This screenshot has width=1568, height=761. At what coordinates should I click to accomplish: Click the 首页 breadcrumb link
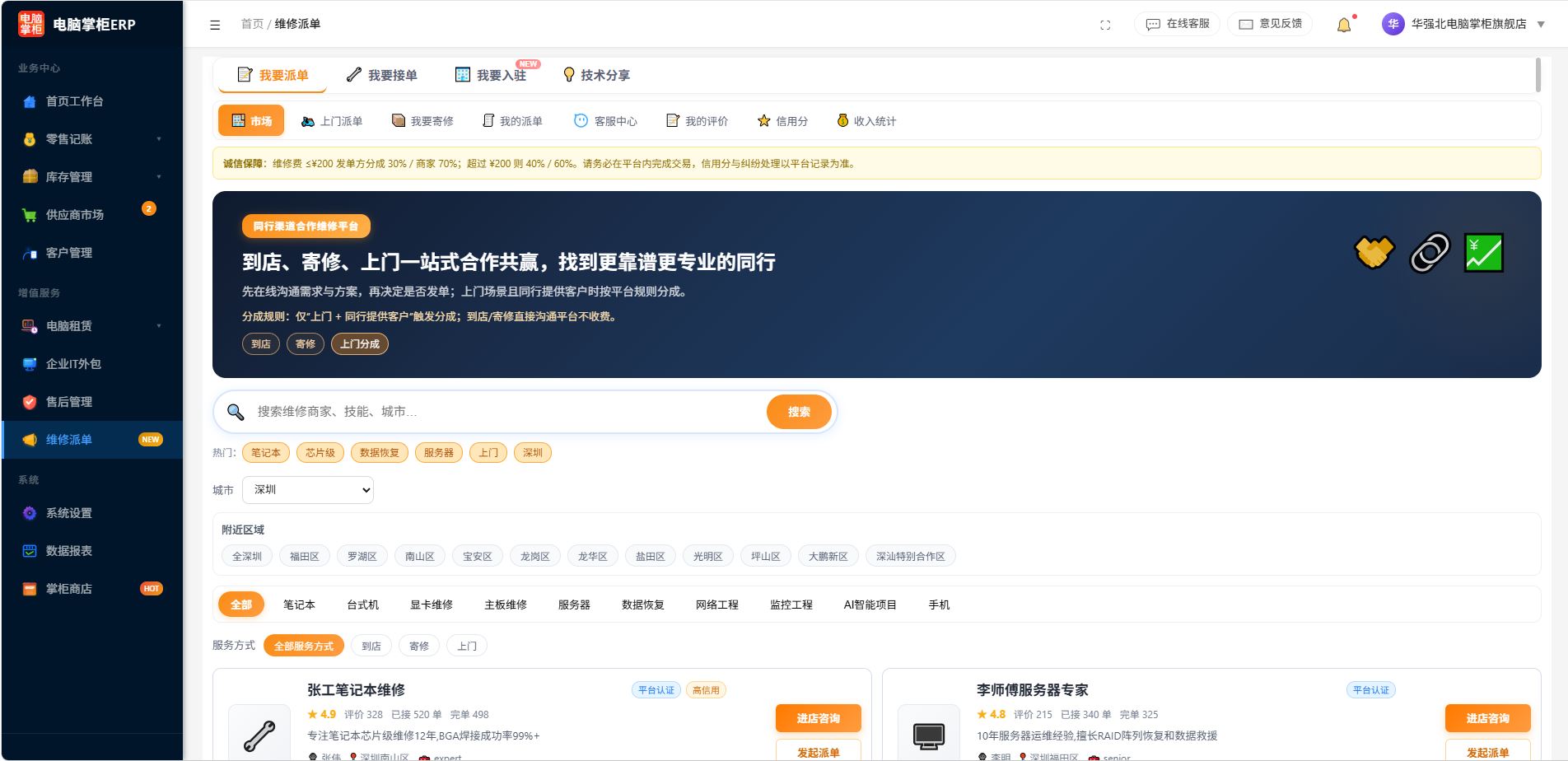(252, 24)
